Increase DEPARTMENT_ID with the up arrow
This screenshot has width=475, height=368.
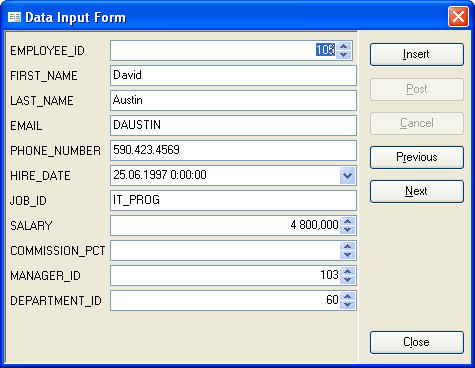click(348, 296)
